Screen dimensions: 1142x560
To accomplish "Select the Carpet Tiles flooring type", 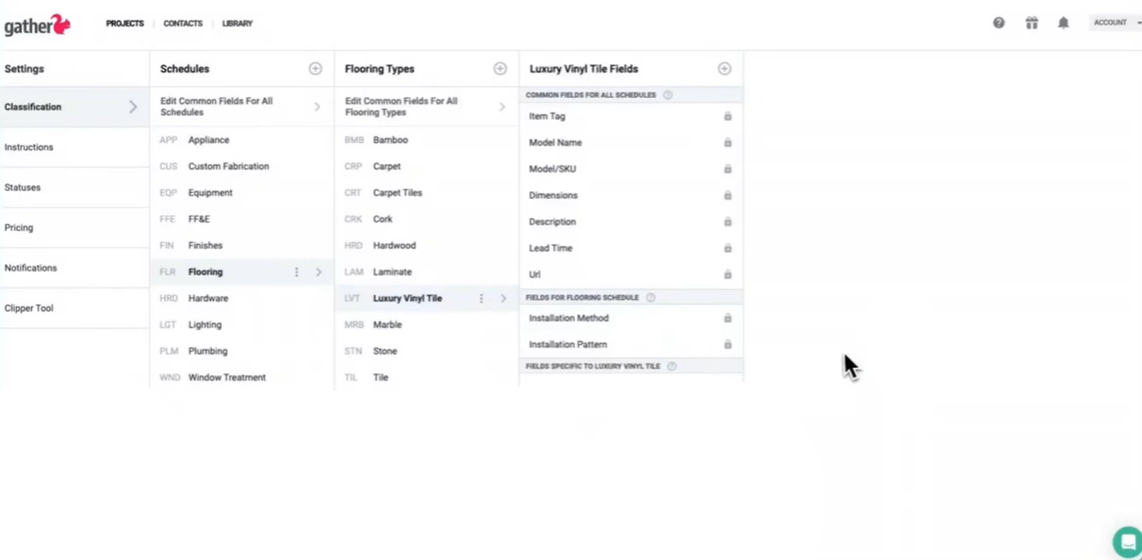I will (427, 193).
